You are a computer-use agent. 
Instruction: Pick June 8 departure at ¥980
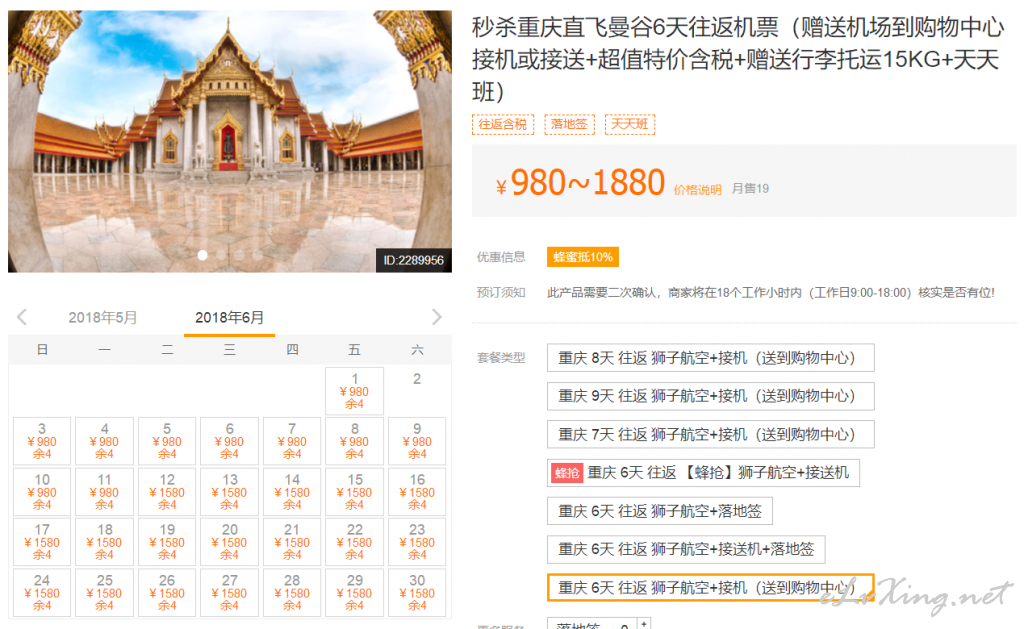(355, 441)
